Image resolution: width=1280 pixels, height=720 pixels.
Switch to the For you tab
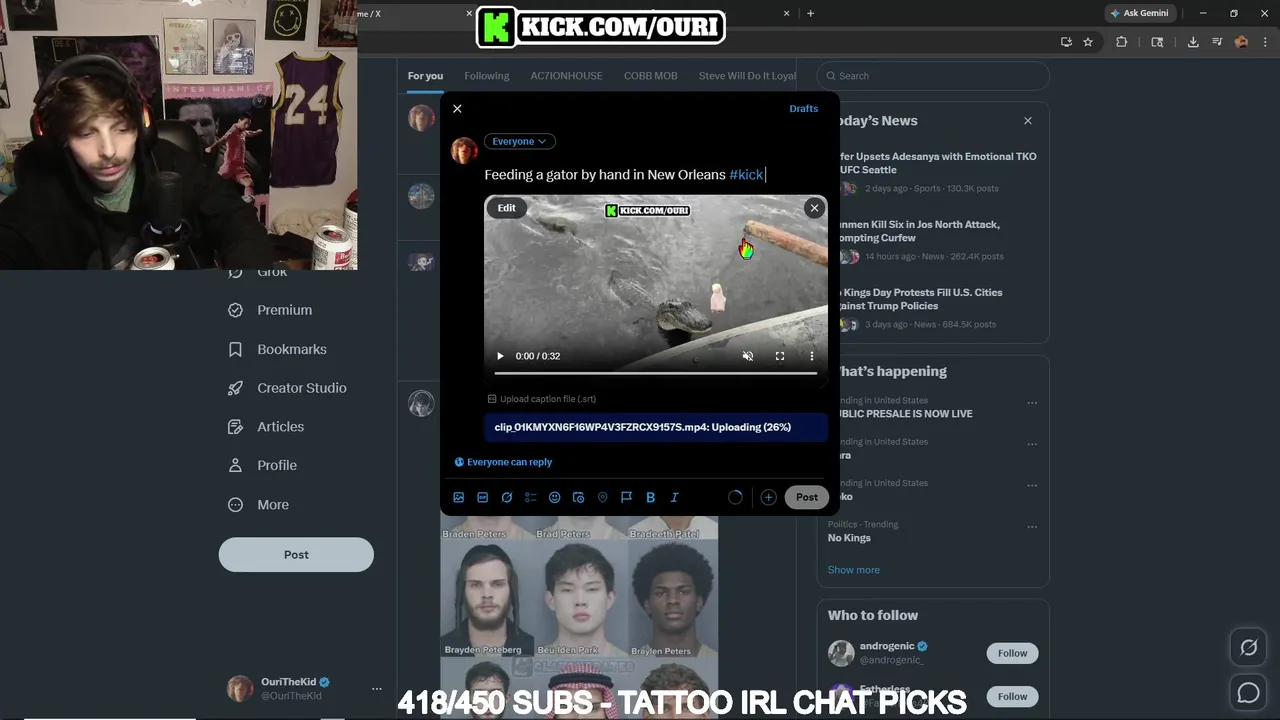point(425,76)
